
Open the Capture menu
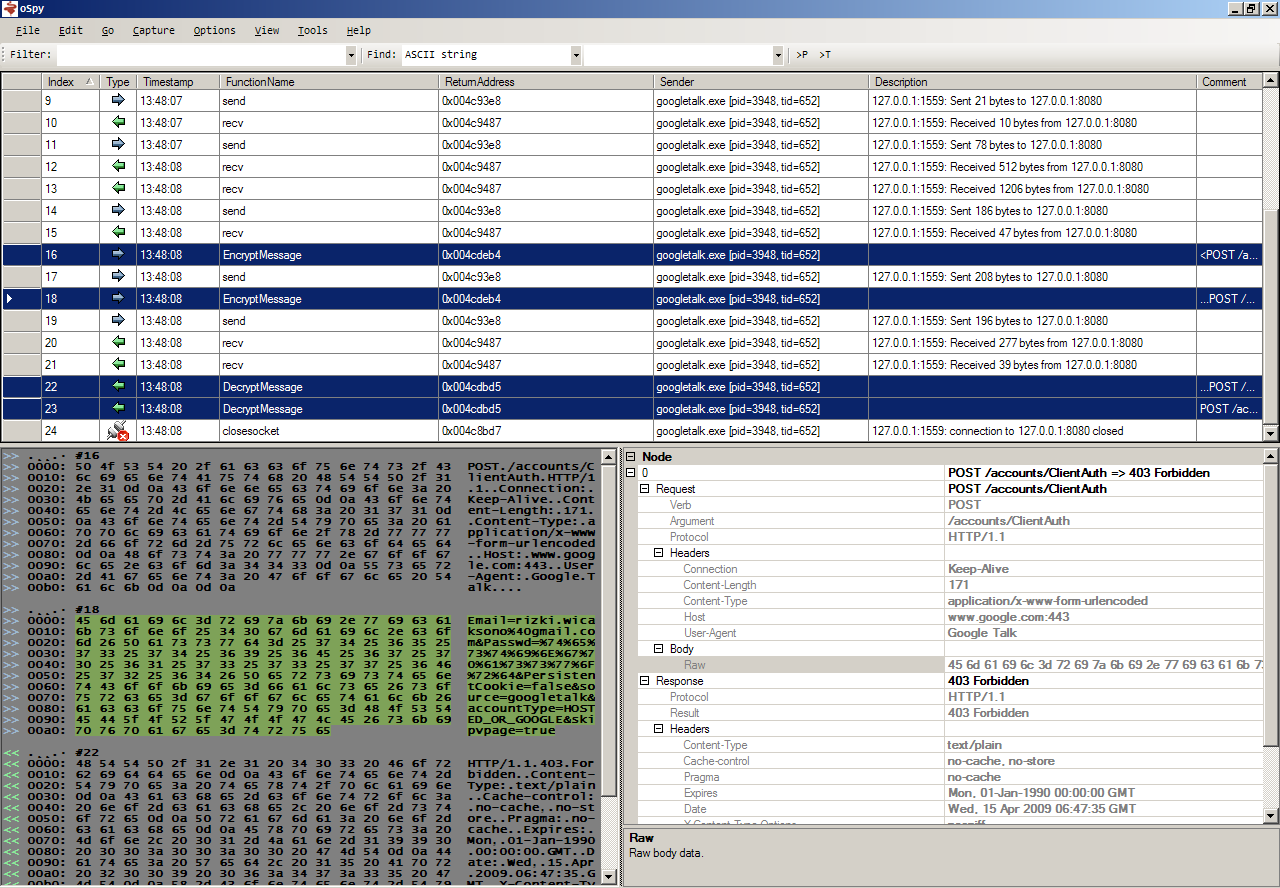coord(153,31)
